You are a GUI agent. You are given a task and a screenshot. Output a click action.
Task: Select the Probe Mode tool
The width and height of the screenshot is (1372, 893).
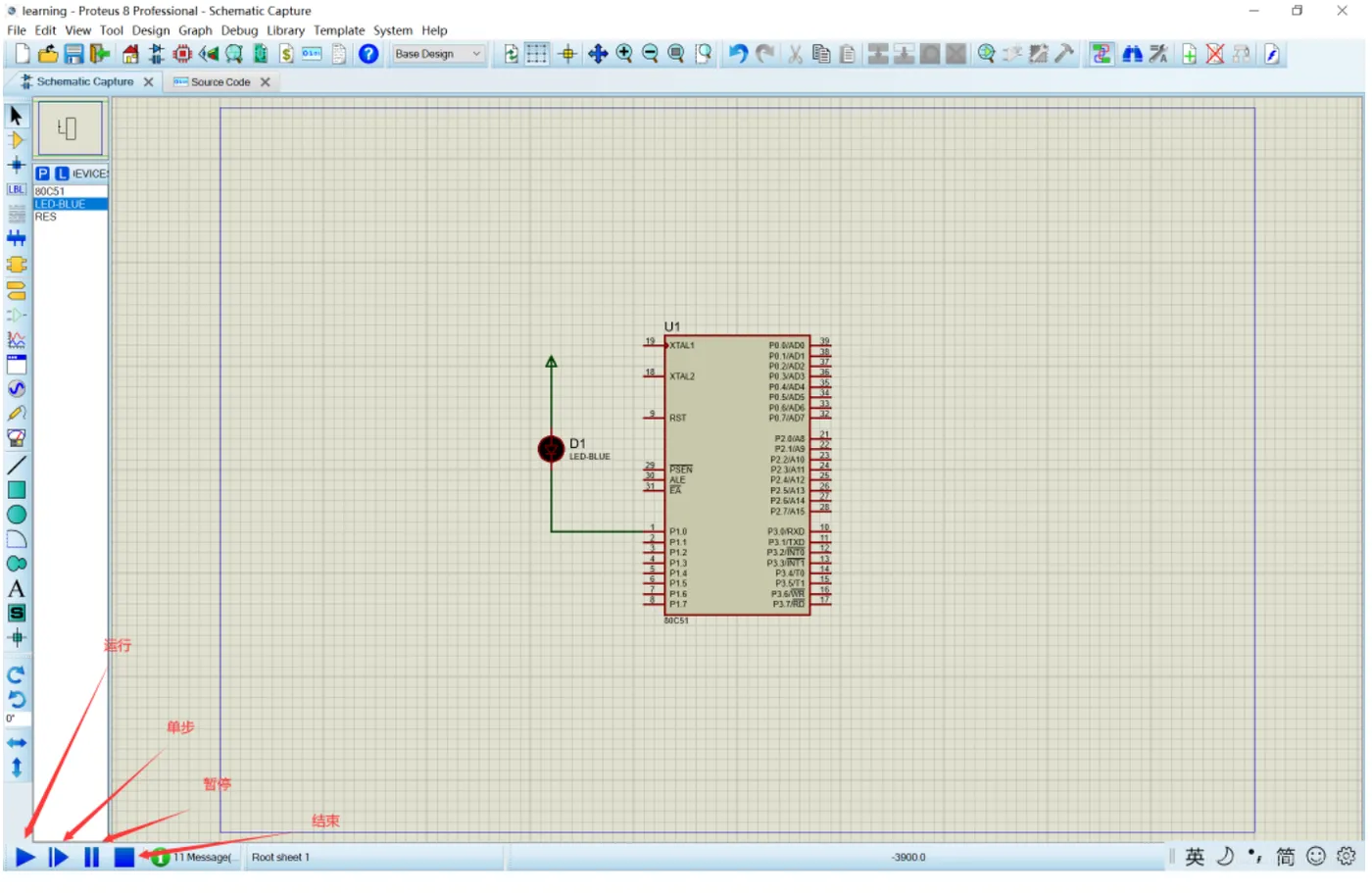pos(16,414)
